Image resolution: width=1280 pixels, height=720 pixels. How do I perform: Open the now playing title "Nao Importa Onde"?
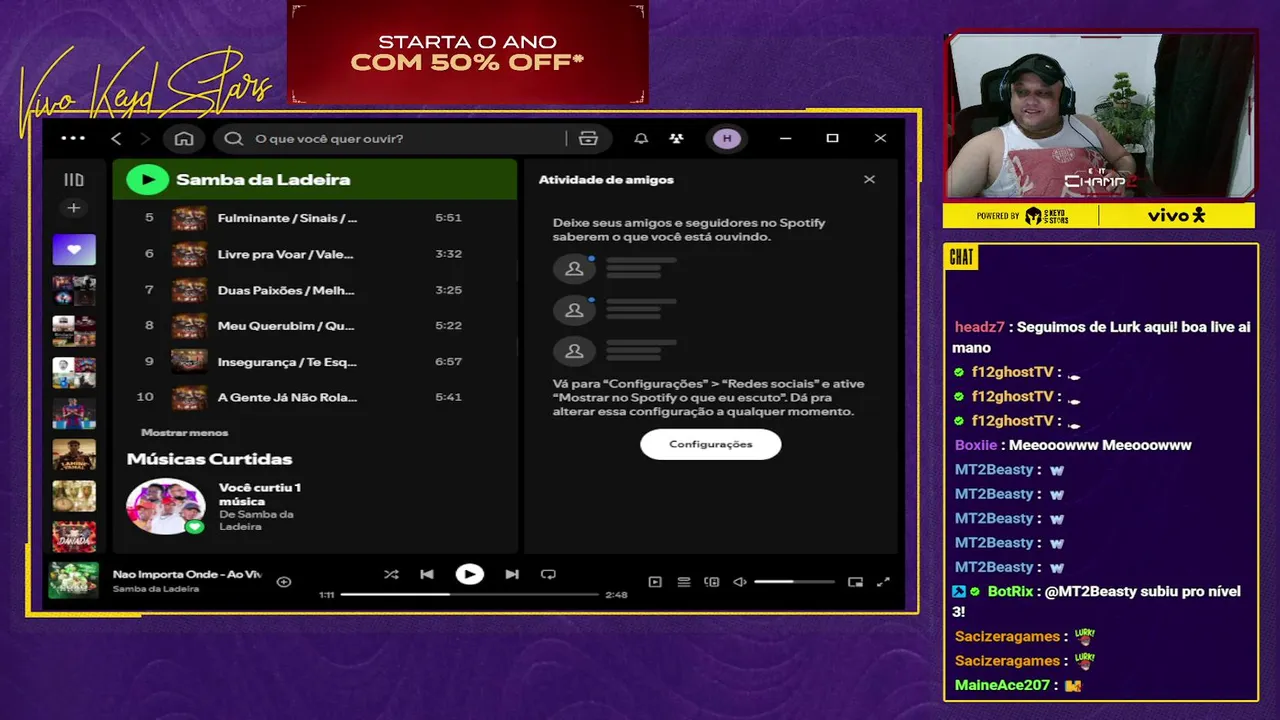187,574
